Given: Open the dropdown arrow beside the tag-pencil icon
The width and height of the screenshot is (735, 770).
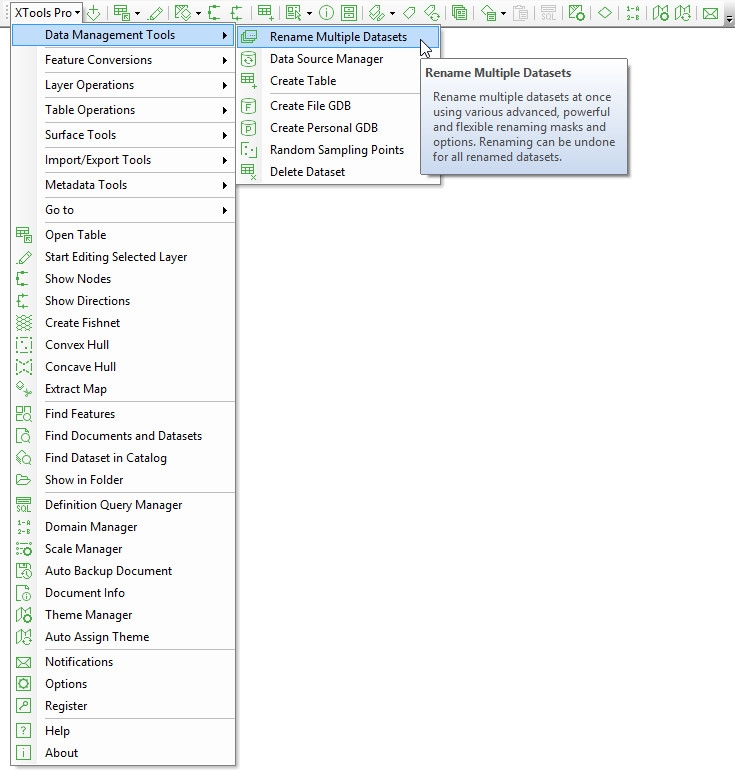Looking at the screenshot, I should (x=392, y=14).
